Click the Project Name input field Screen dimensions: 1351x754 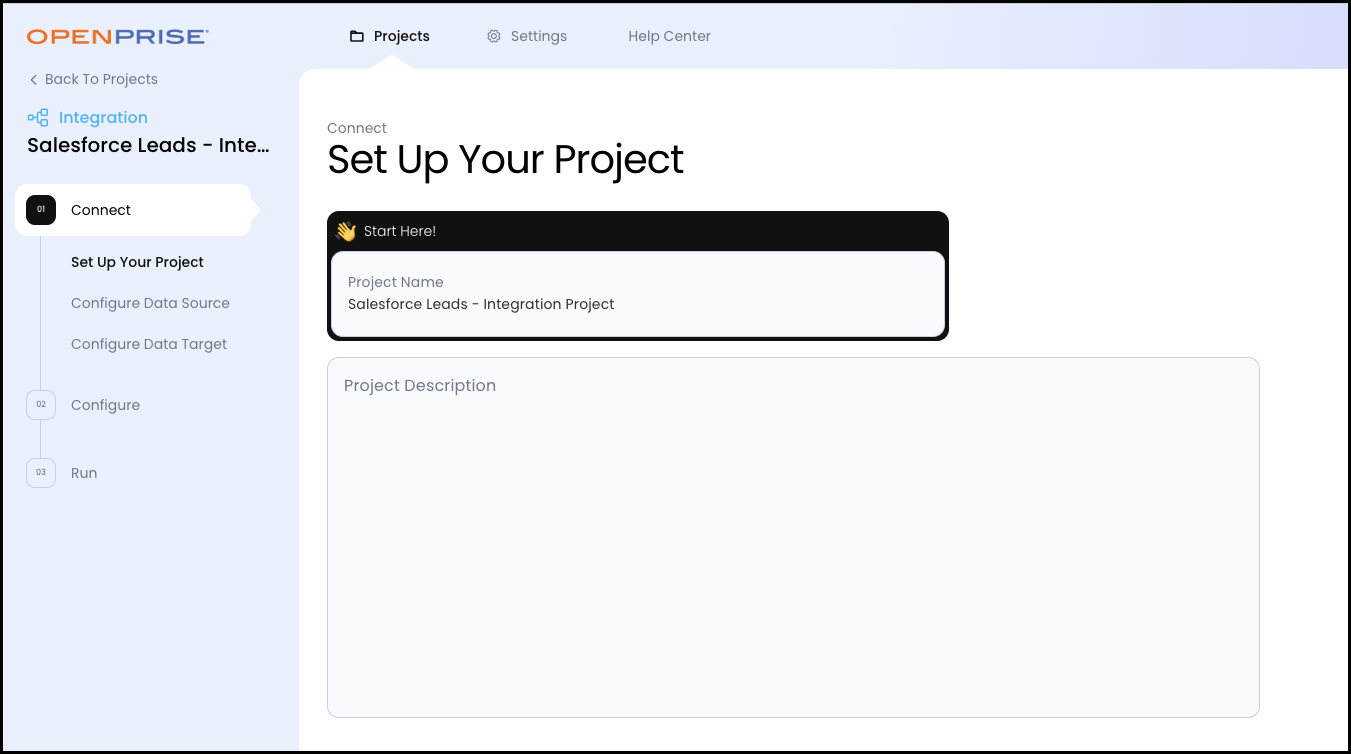(x=637, y=304)
